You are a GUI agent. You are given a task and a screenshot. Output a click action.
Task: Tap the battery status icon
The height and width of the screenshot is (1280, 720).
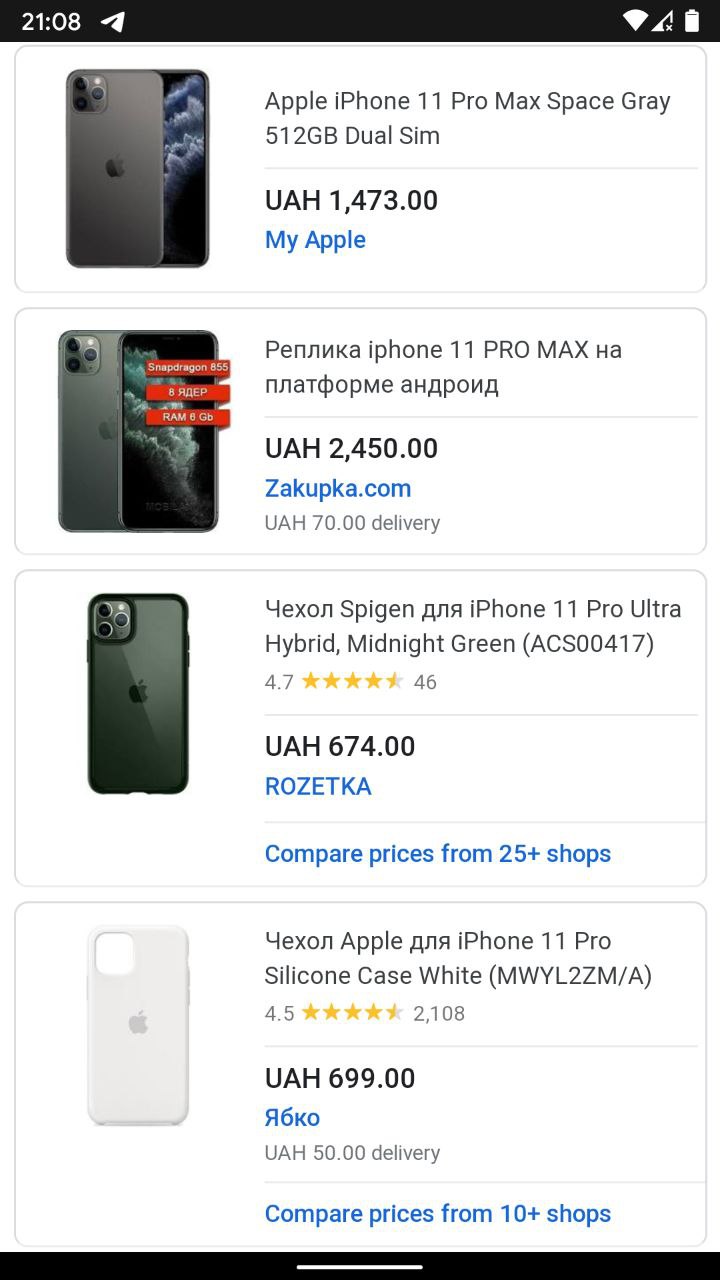[x=692, y=20]
